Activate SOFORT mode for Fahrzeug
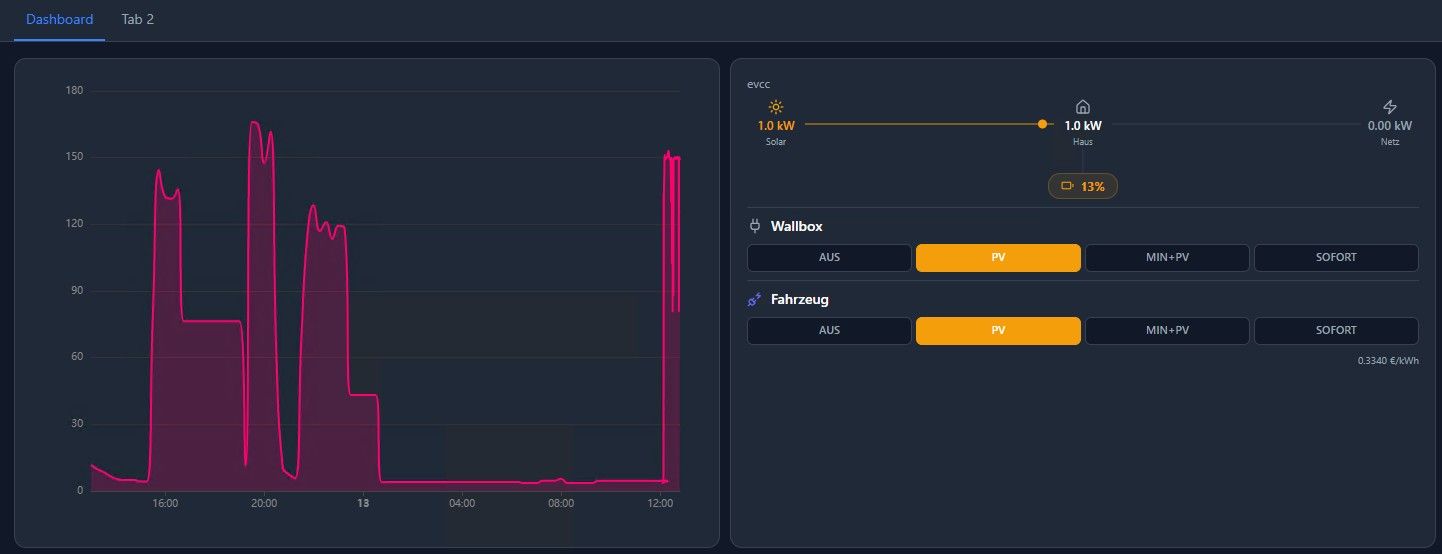The height and width of the screenshot is (554, 1442). click(1336, 331)
